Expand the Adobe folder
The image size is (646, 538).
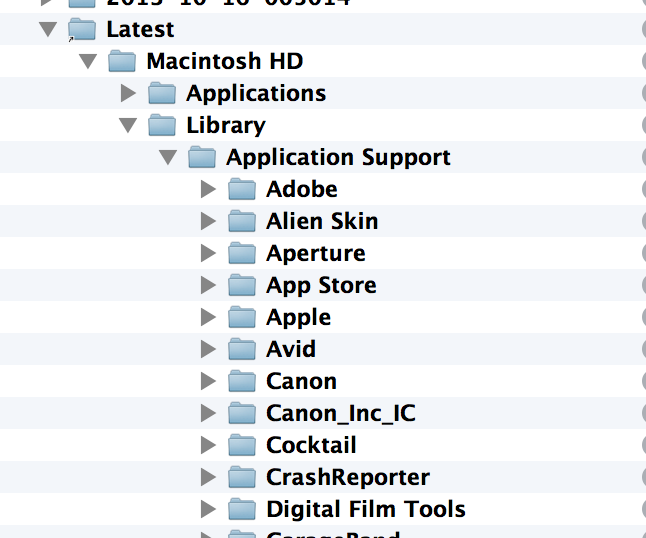tap(208, 189)
